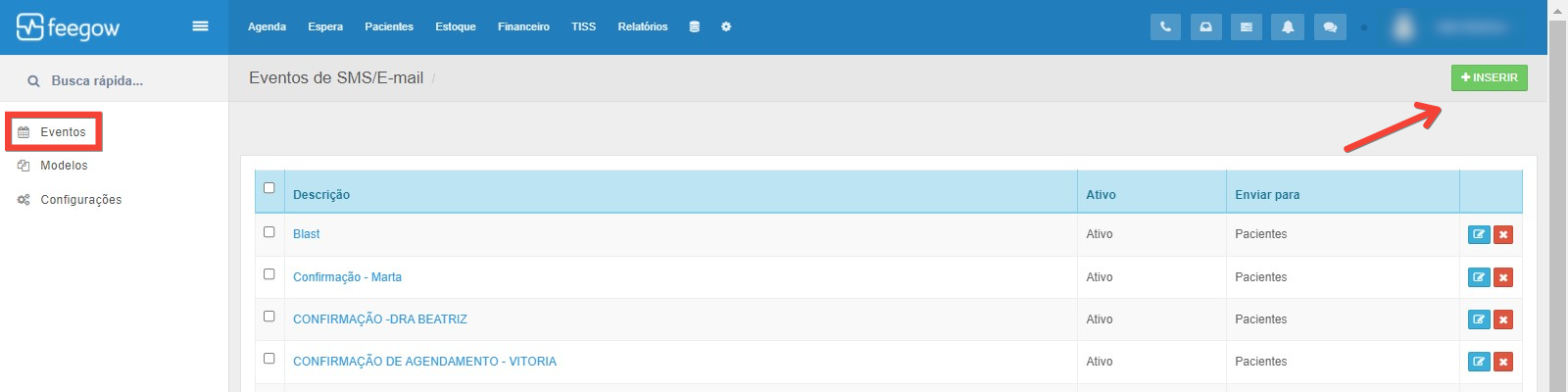Open the inbox tray icon
Viewport: 1568px width, 392px height.
point(1205,26)
